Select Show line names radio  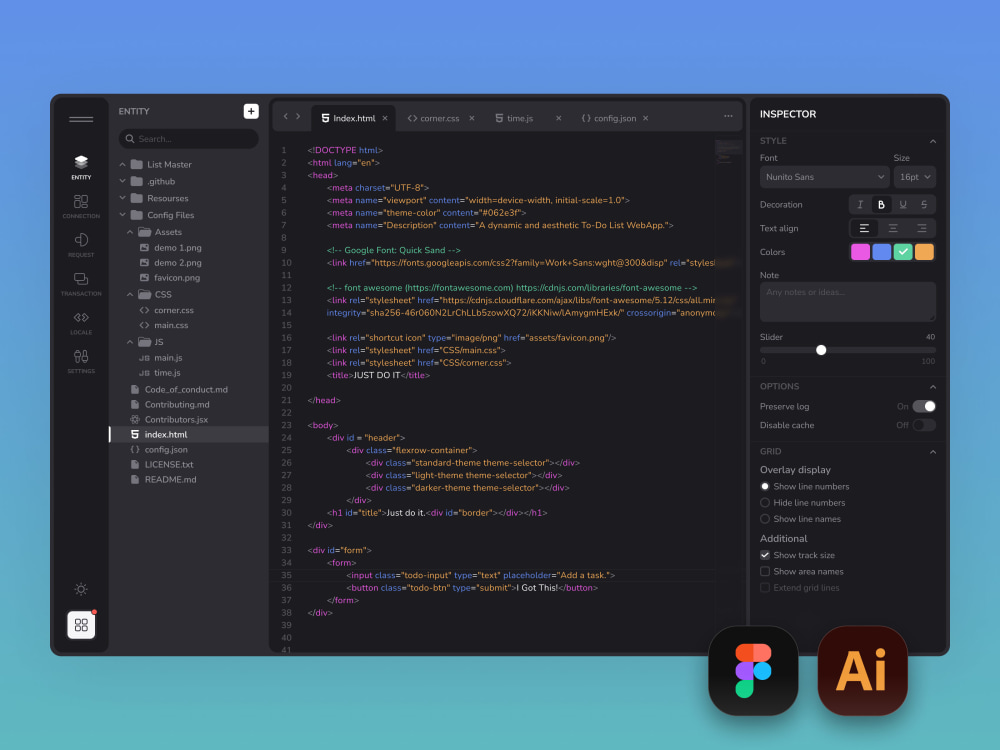click(765, 519)
